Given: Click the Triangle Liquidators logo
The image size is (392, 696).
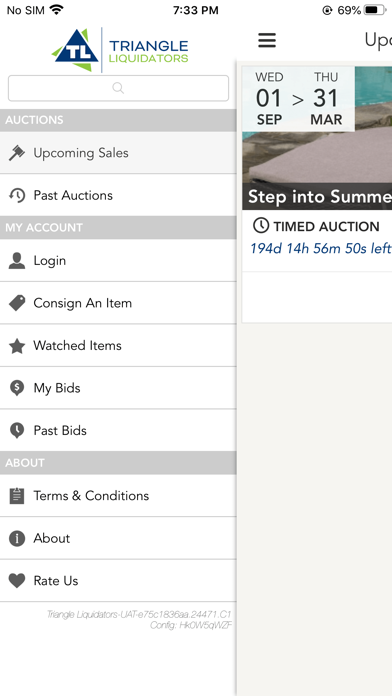Looking at the screenshot, I should [120, 50].
